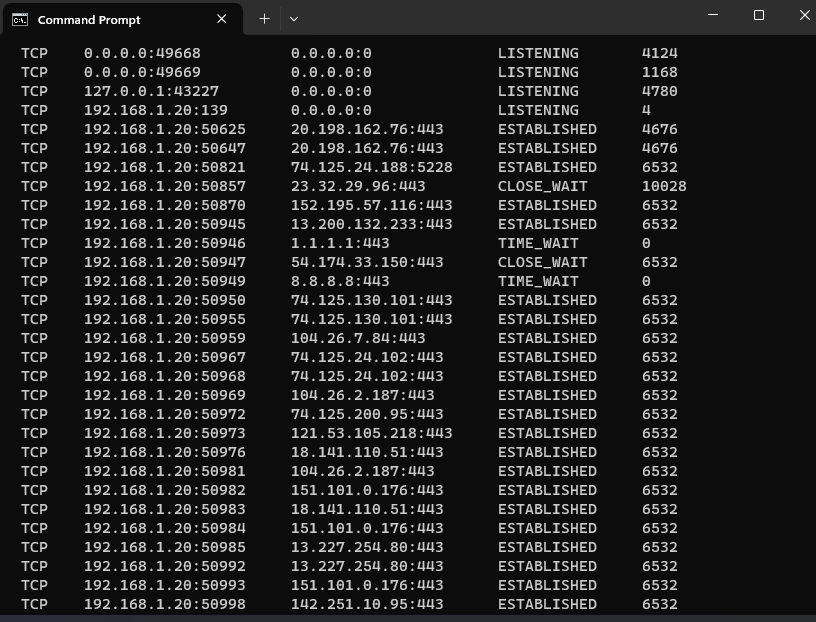
Task: Click remote address 74.125.24.188:5228
Action: point(372,167)
